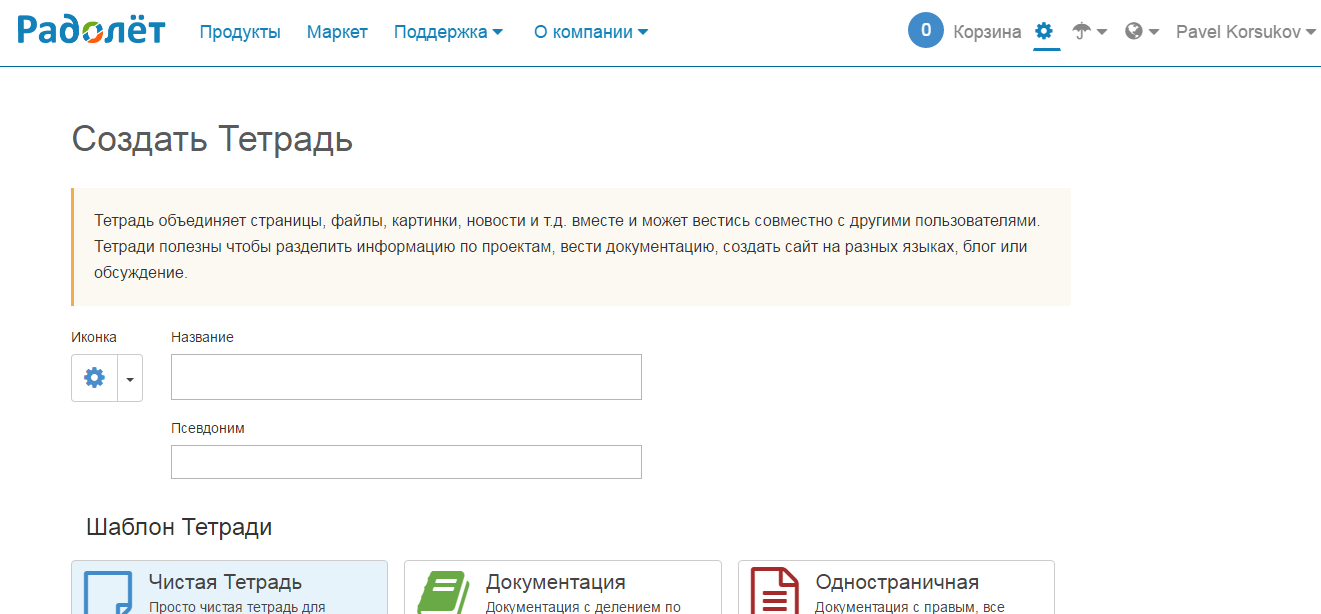Click the active gear icon in the header
Image resolution: width=1321 pixels, height=614 pixels.
pos(1044,31)
